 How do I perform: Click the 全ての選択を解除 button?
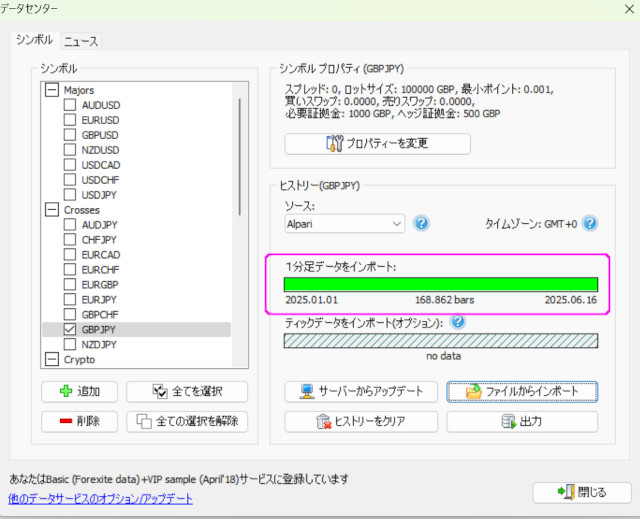click(x=187, y=421)
